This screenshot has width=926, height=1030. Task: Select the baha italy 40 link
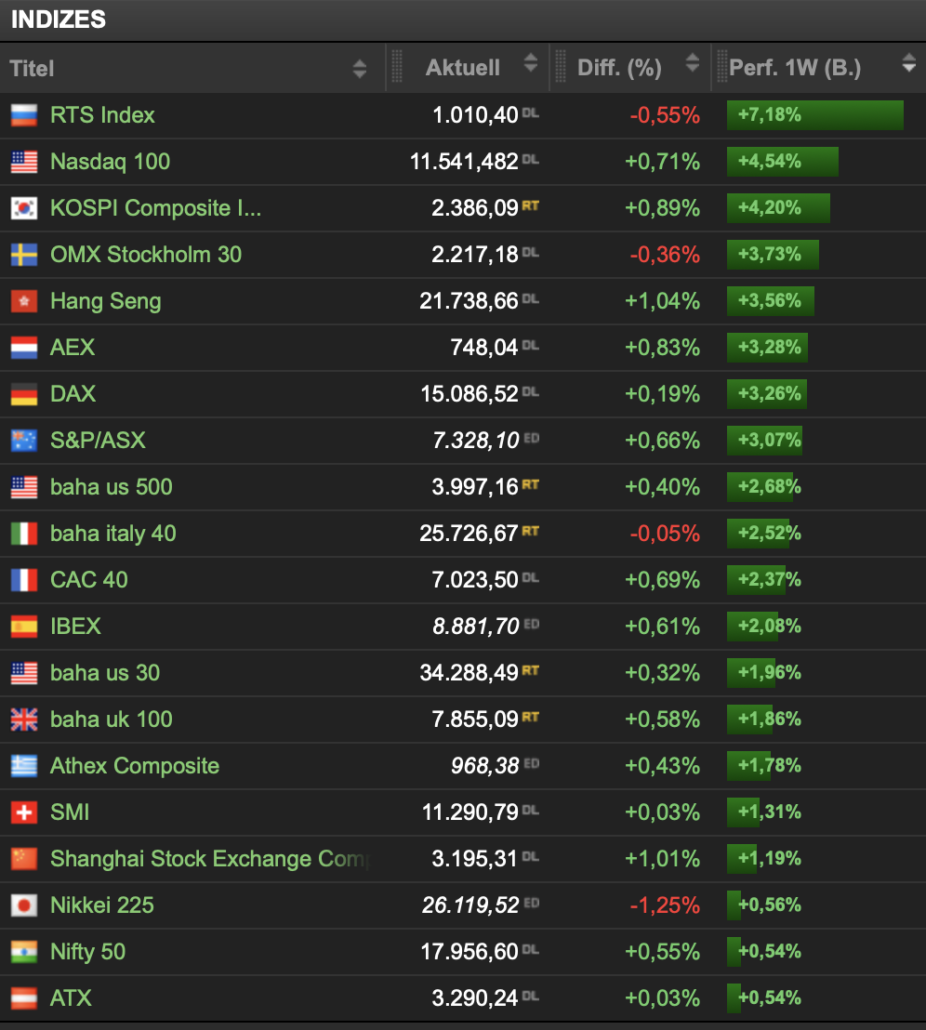click(x=113, y=533)
